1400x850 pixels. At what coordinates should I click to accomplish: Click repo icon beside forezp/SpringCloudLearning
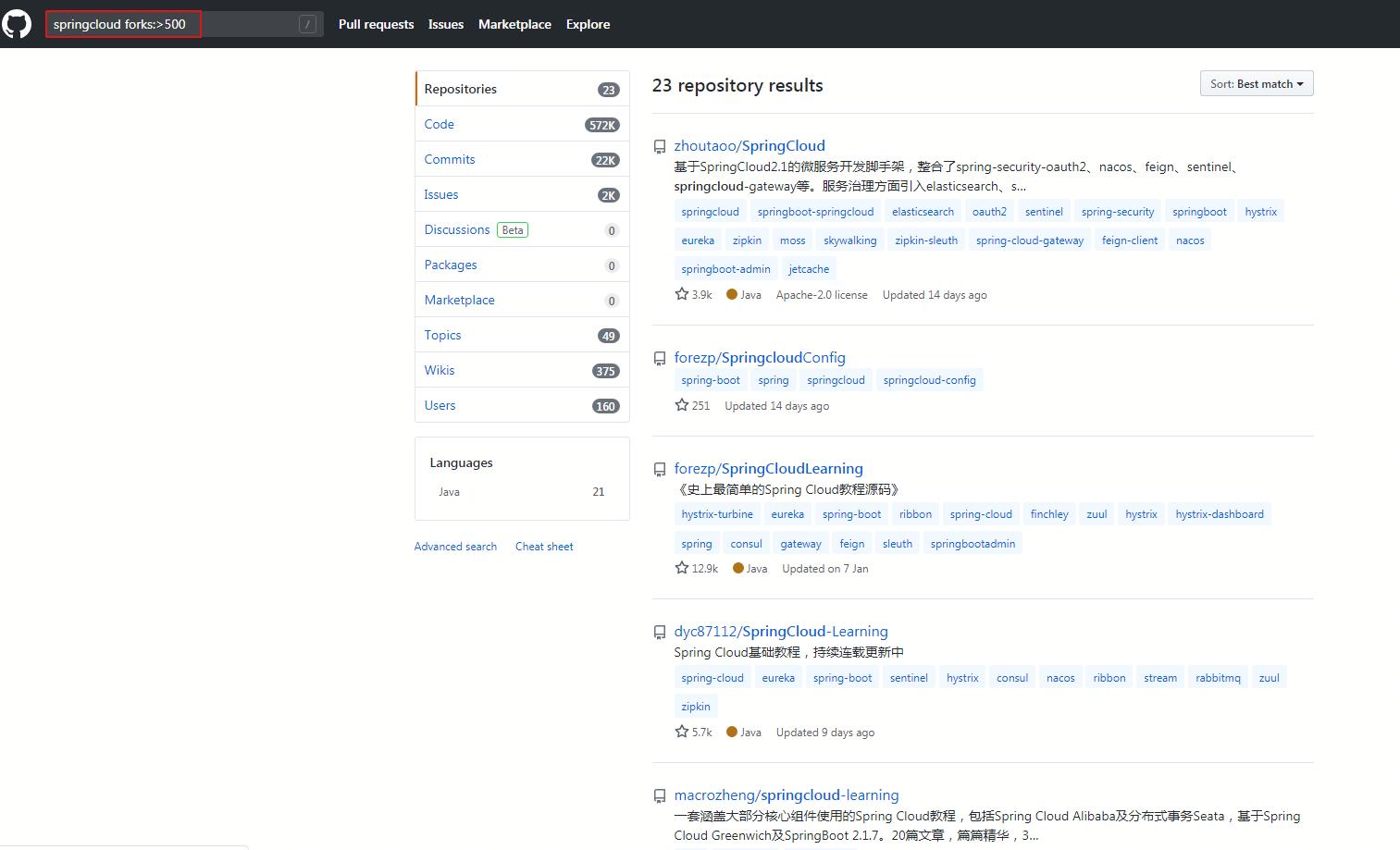[x=660, y=470]
